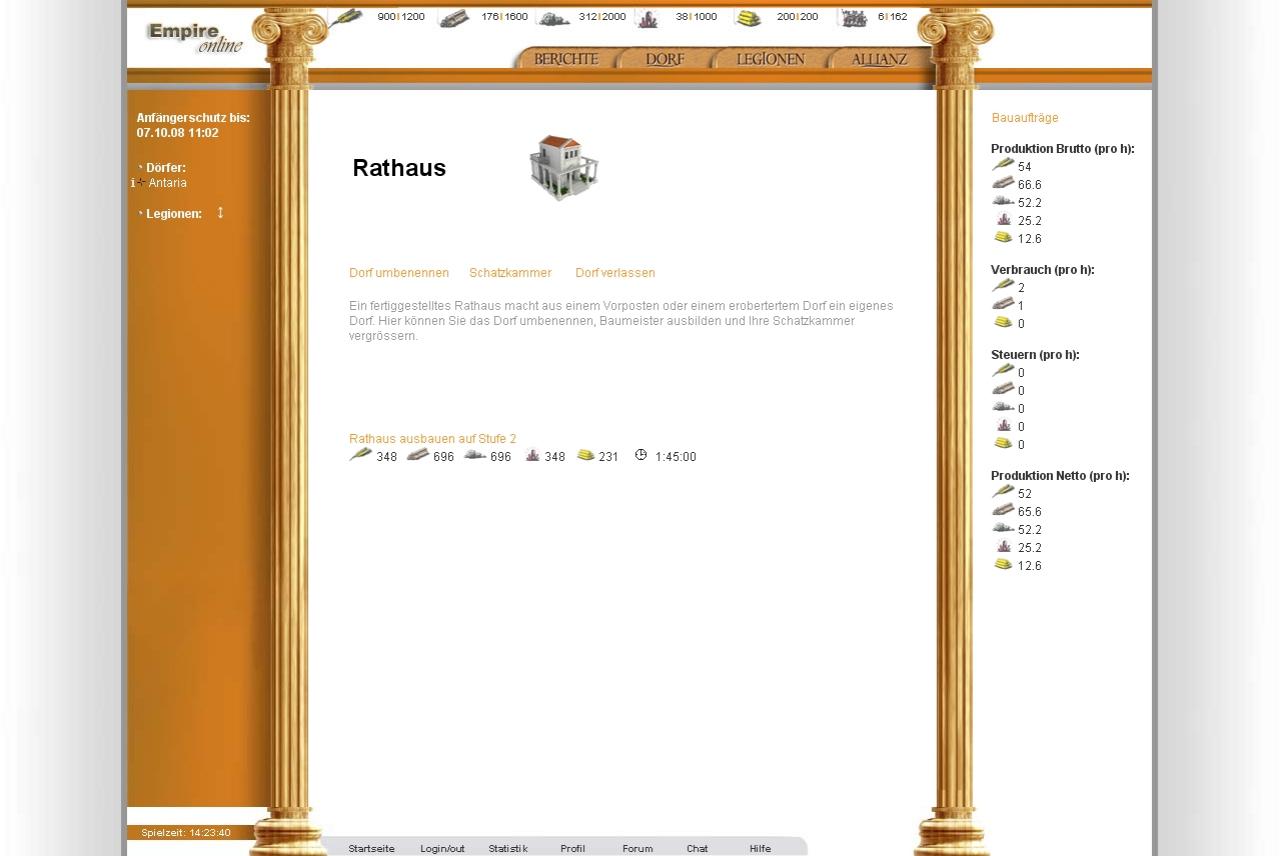Click the Dorf umbenennen link
Screen dimensions: 1280x856
[x=399, y=273]
